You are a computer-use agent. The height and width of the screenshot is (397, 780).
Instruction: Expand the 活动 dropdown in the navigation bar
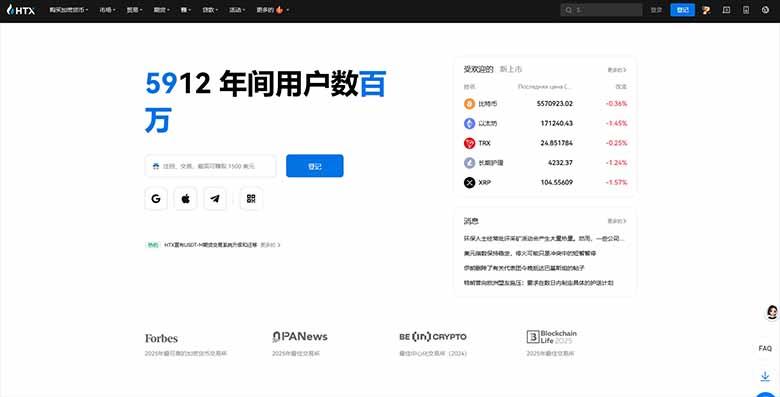click(237, 10)
